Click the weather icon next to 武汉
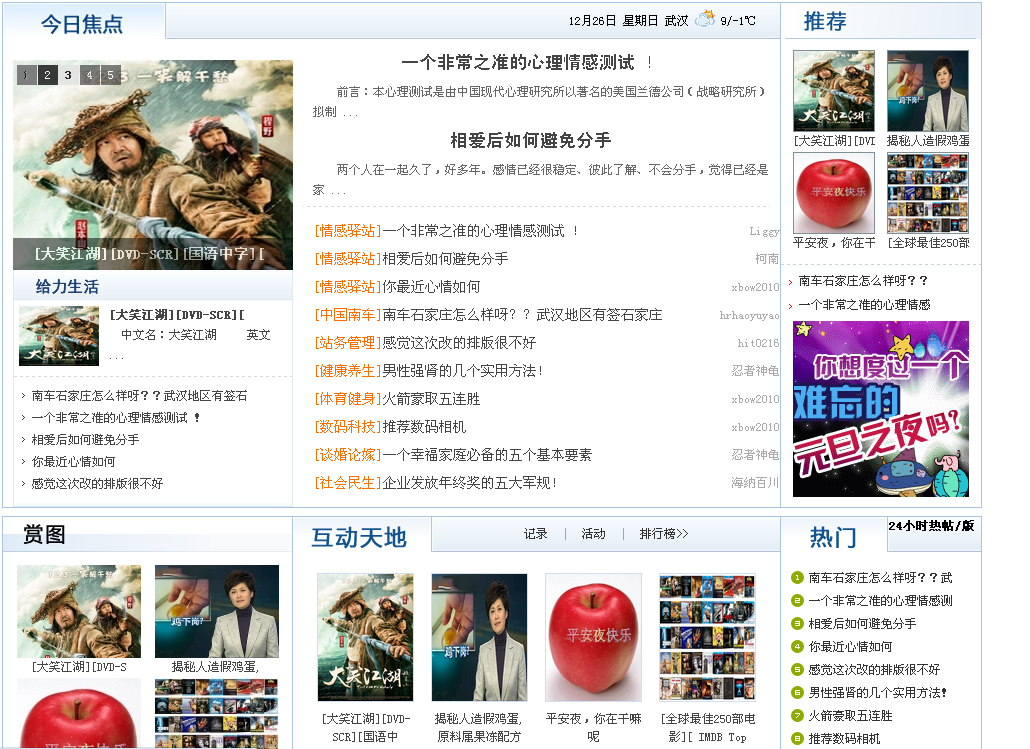Screen dimensions: 1030x749 (x=705, y=18)
